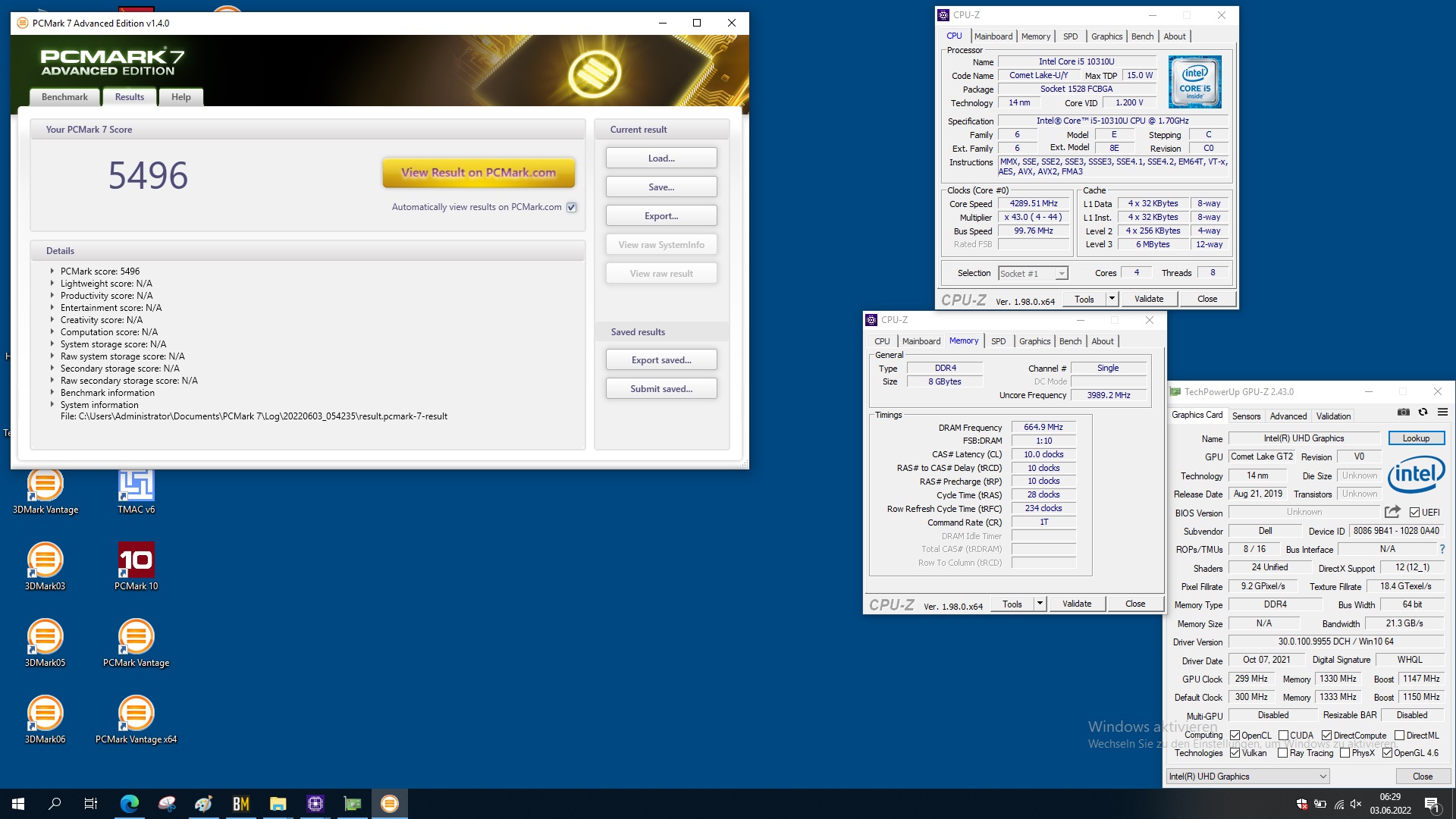Toggle DirectML checkbox in GPU-Z
1456x819 pixels.
point(1400,736)
